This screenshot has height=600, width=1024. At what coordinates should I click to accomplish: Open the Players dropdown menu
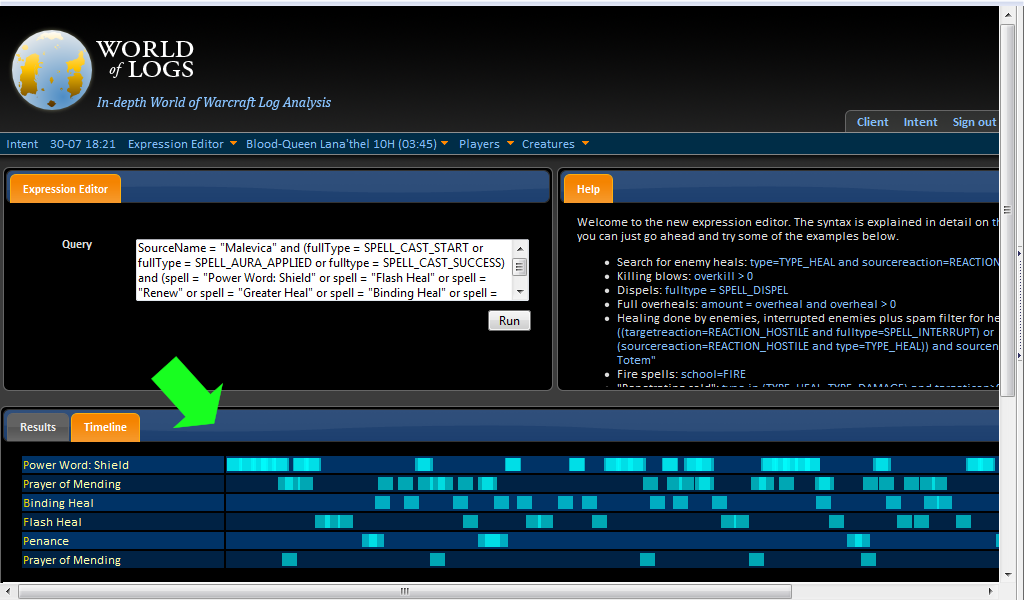tap(486, 144)
